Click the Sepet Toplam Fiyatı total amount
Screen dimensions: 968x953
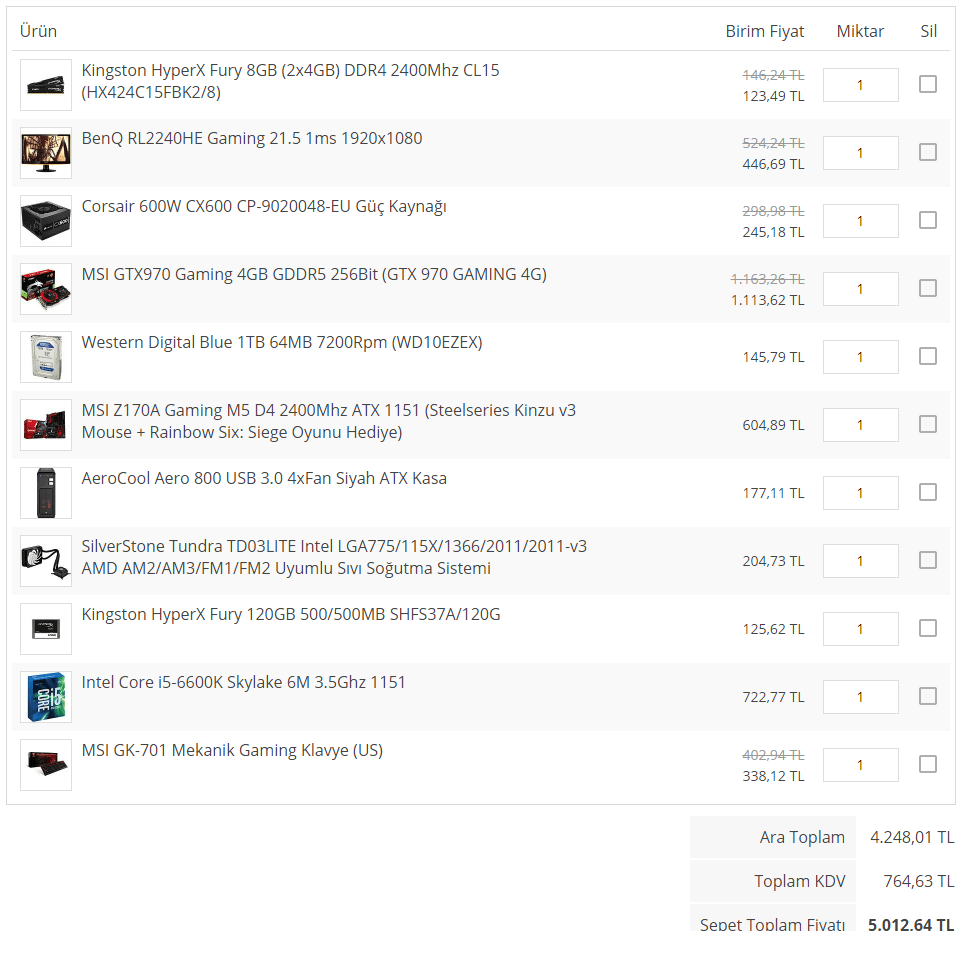[x=910, y=924]
